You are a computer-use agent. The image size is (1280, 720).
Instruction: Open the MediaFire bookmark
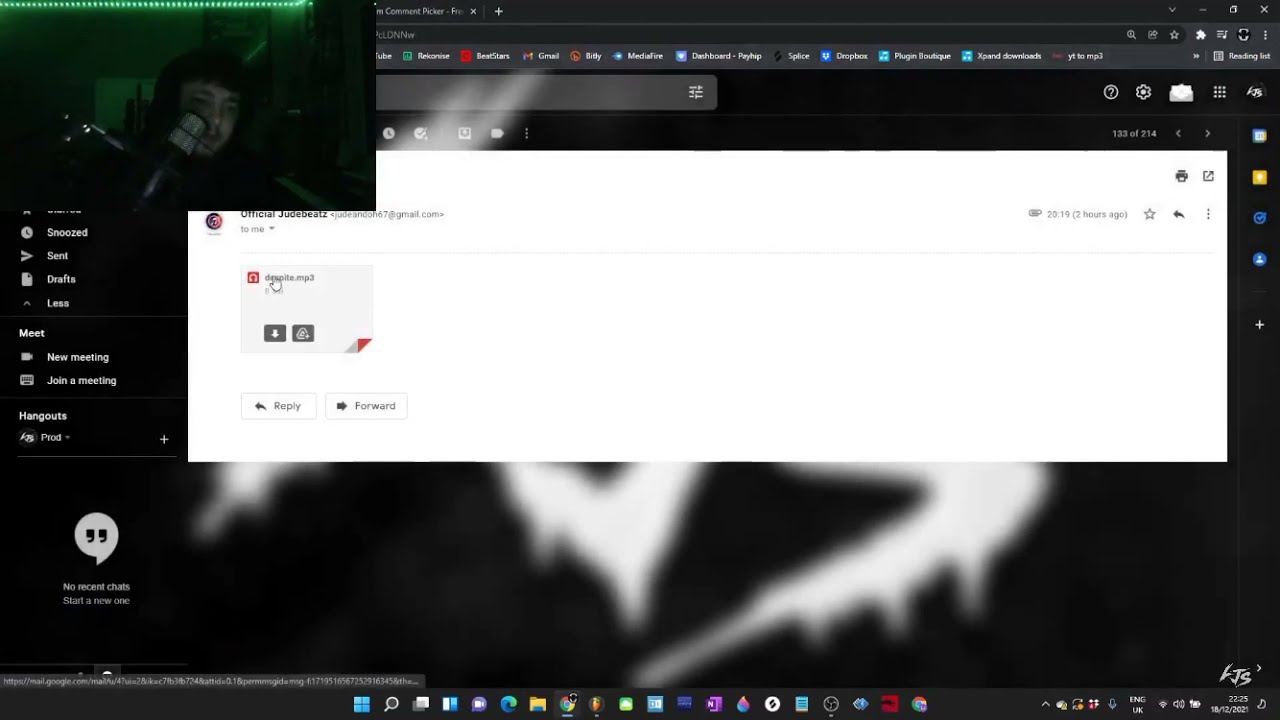(x=638, y=56)
